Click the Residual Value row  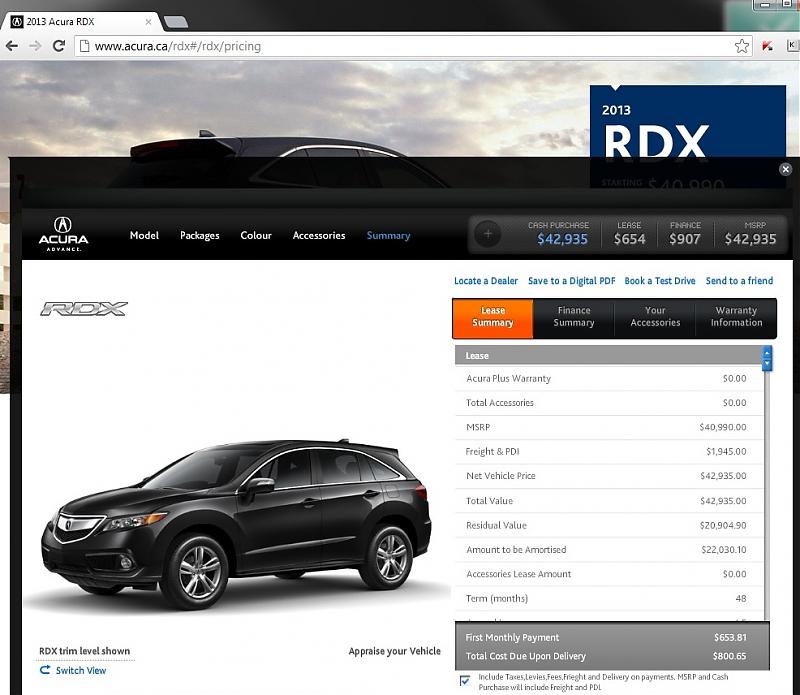pyautogui.click(x=609, y=525)
